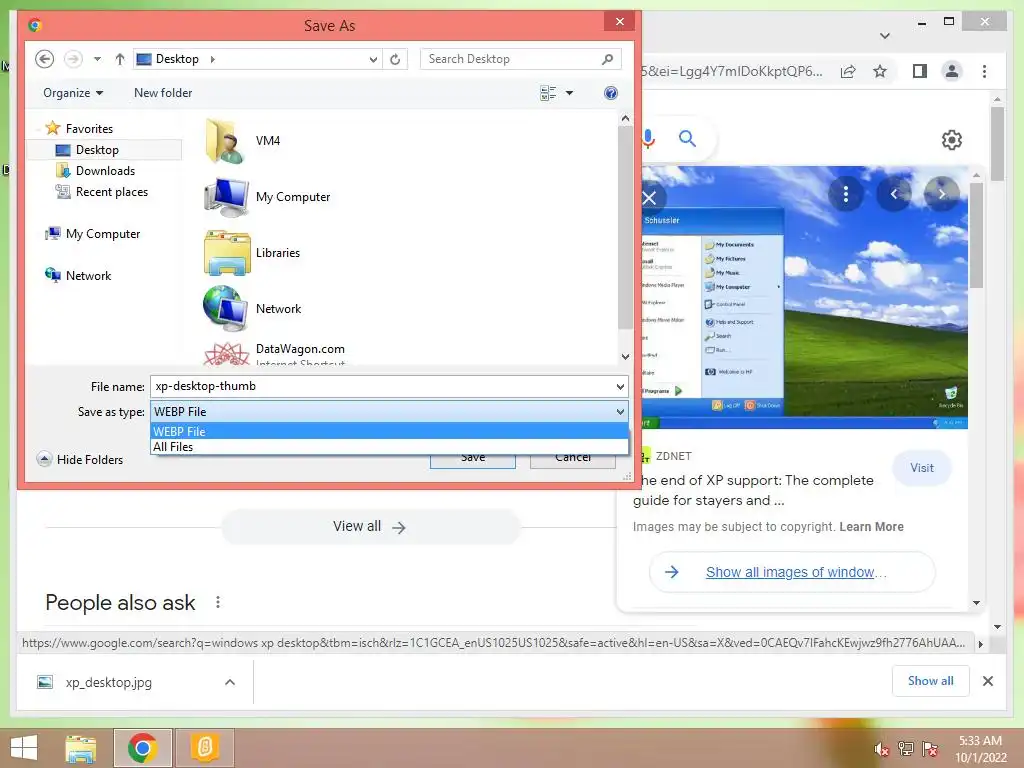Click the Save button
The height and width of the screenshot is (768, 1024).
(x=473, y=458)
